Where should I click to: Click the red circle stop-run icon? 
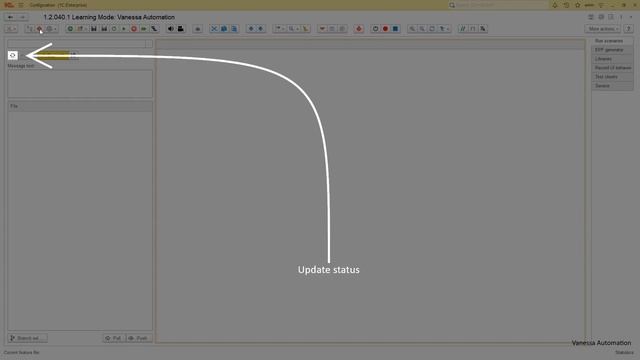pyautogui.click(x=134, y=29)
